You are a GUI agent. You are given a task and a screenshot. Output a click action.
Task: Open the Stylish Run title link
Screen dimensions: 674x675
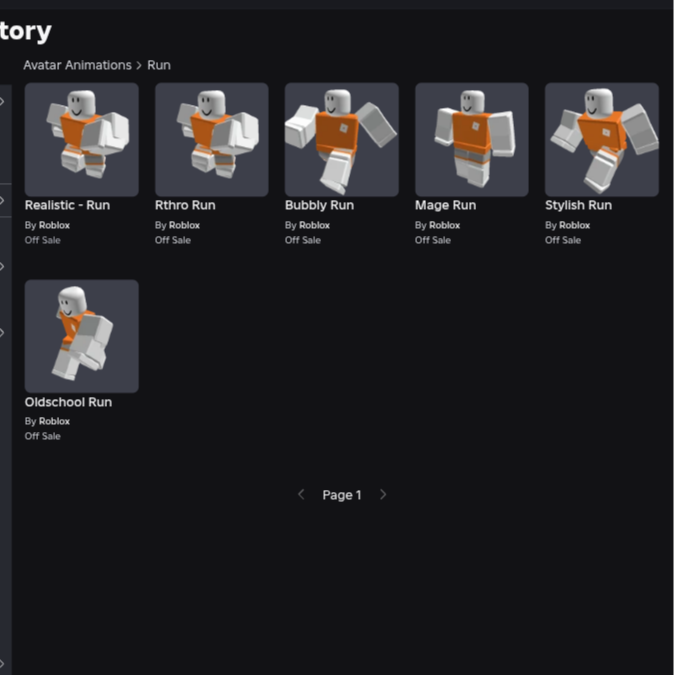pyautogui.click(x=578, y=205)
